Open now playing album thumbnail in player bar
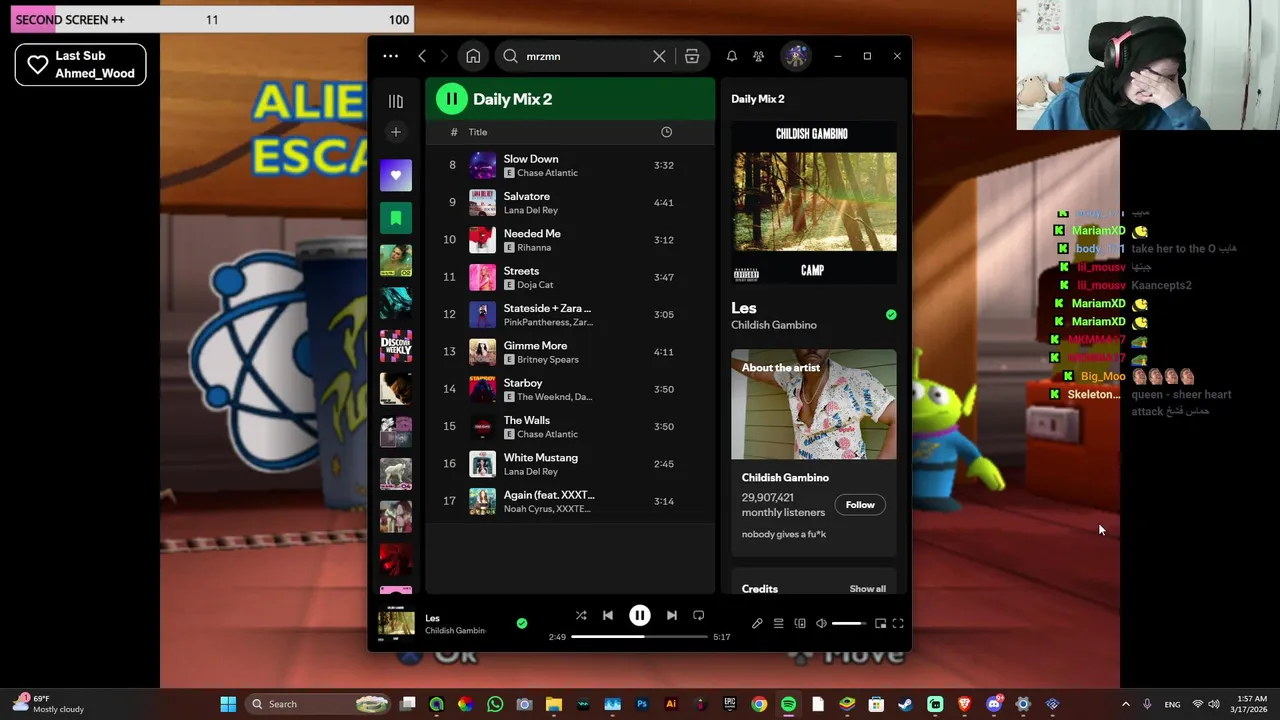Viewport: 1280px width, 720px height. pyautogui.click(x=396, y=623)
